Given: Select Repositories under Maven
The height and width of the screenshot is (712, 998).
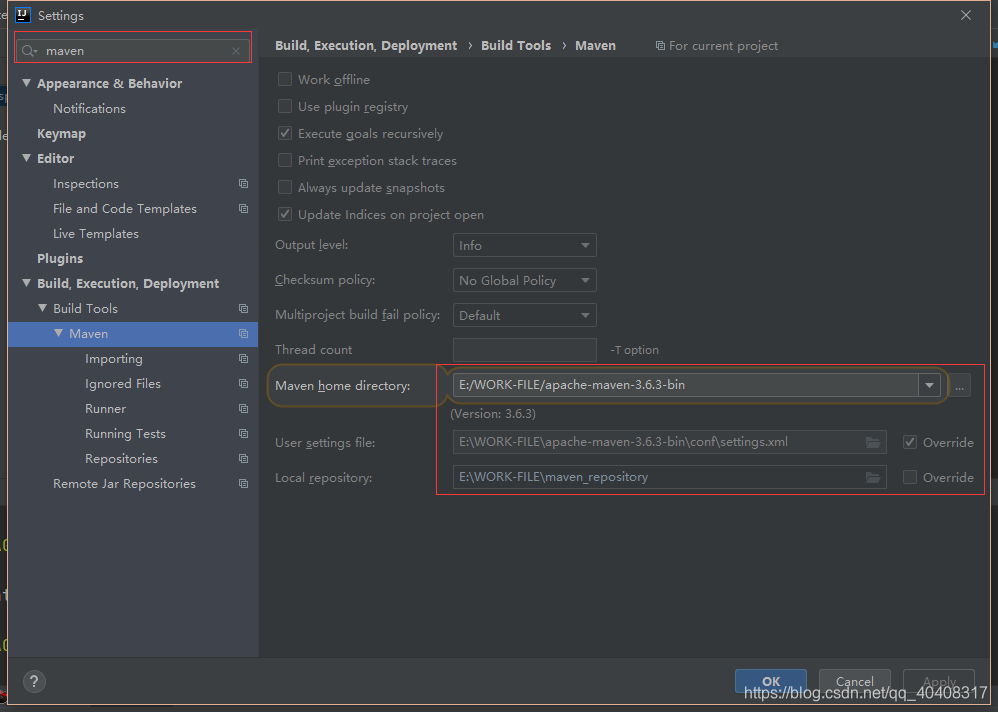Looking at the screenshot, I should click(x=122, y=459).
